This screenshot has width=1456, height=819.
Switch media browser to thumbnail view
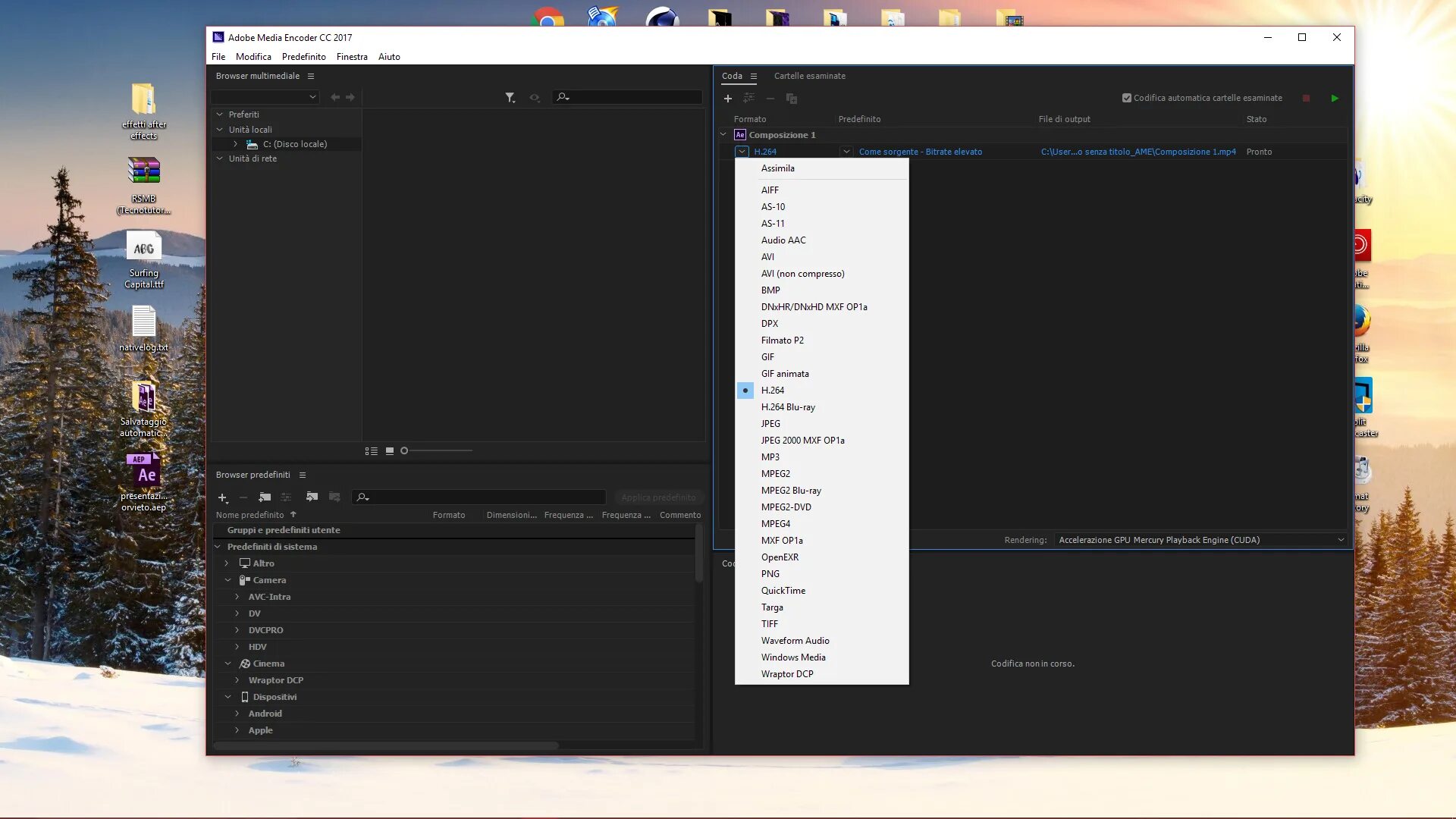pyautogui.click(x=389, y=450)
